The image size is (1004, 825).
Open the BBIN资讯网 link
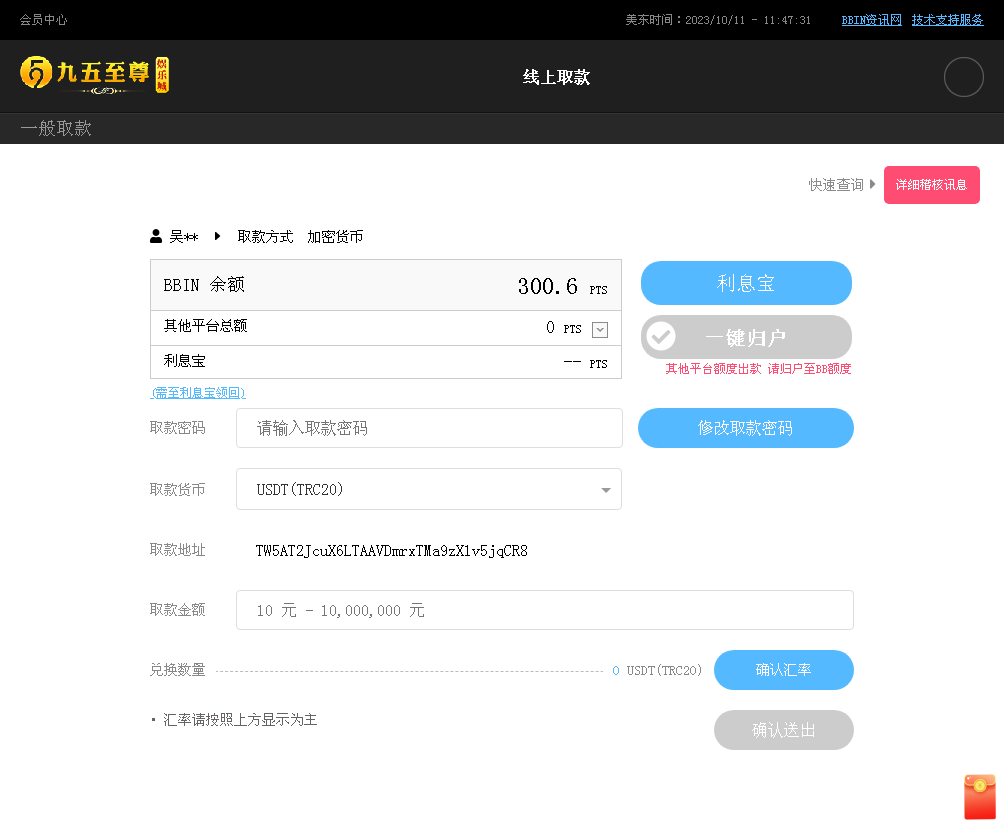[871, 20]
